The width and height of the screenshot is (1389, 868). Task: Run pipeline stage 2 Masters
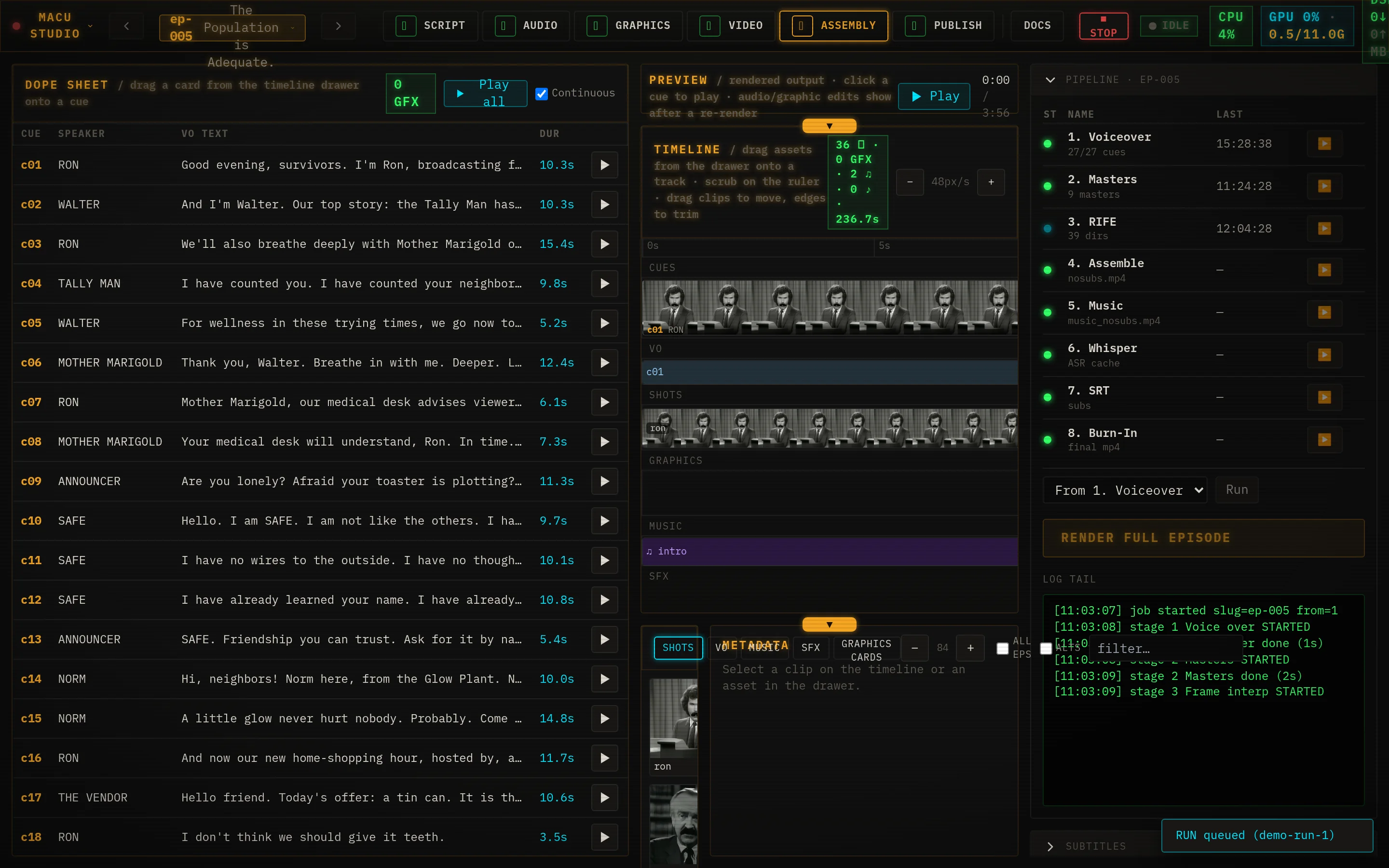click(x=1324, y=186)
